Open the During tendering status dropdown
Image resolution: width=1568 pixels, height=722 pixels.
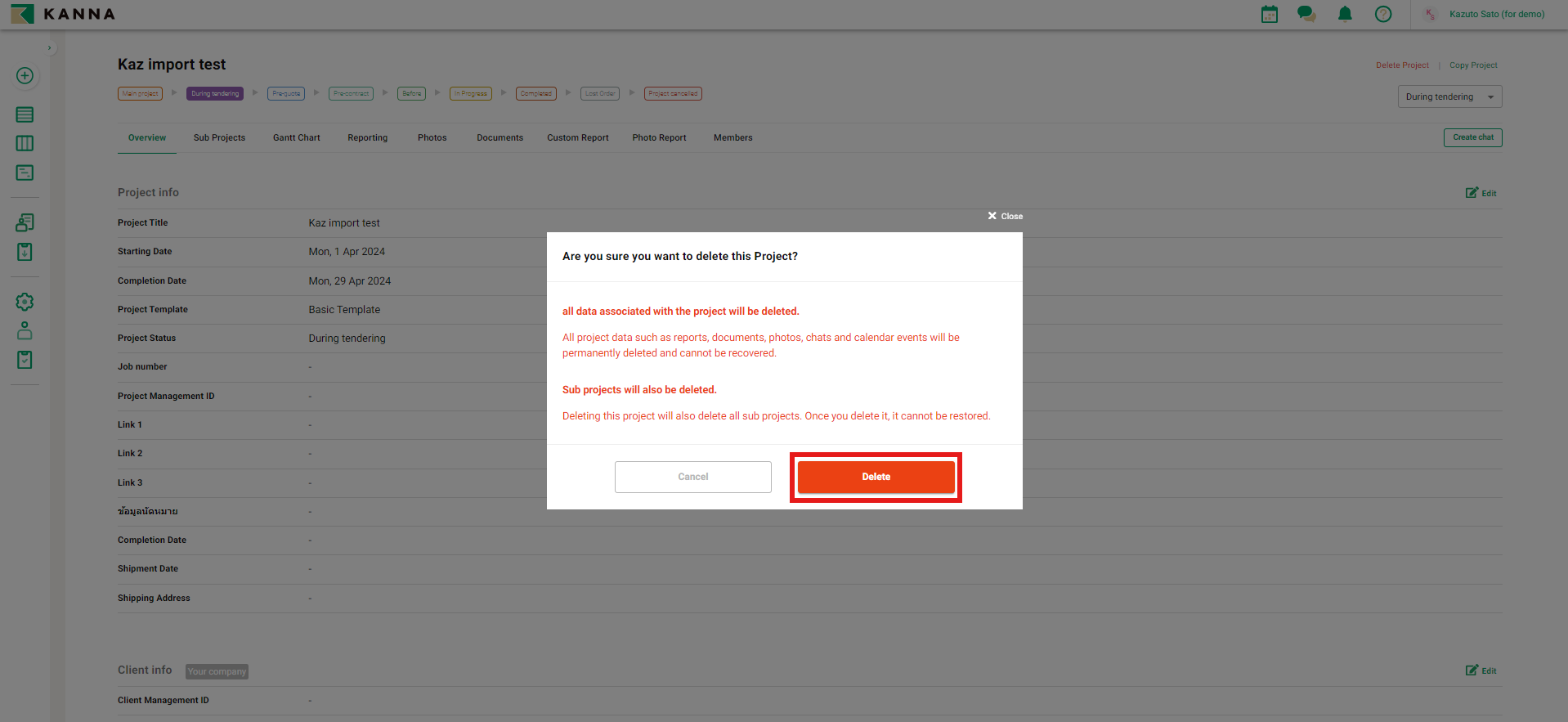[1449, 96]
